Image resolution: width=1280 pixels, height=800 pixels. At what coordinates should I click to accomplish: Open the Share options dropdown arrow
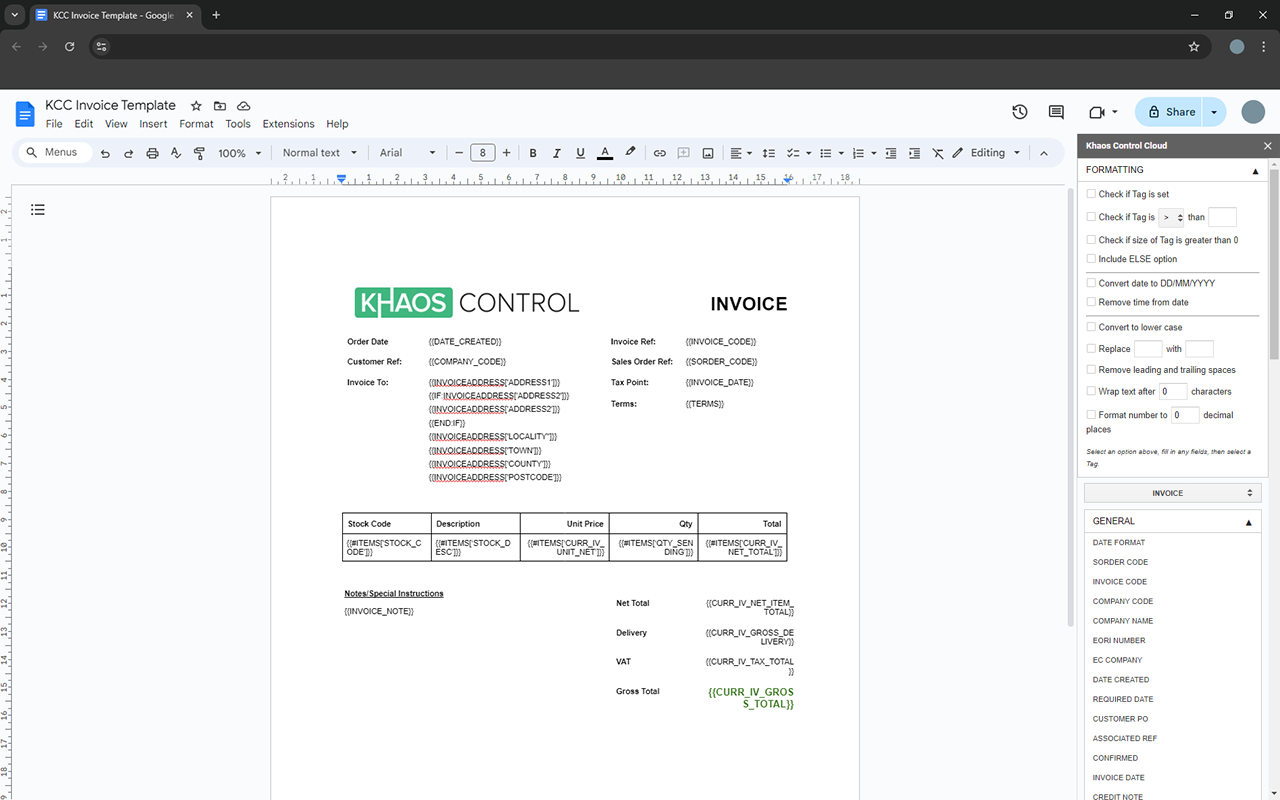click(1214, 112)
